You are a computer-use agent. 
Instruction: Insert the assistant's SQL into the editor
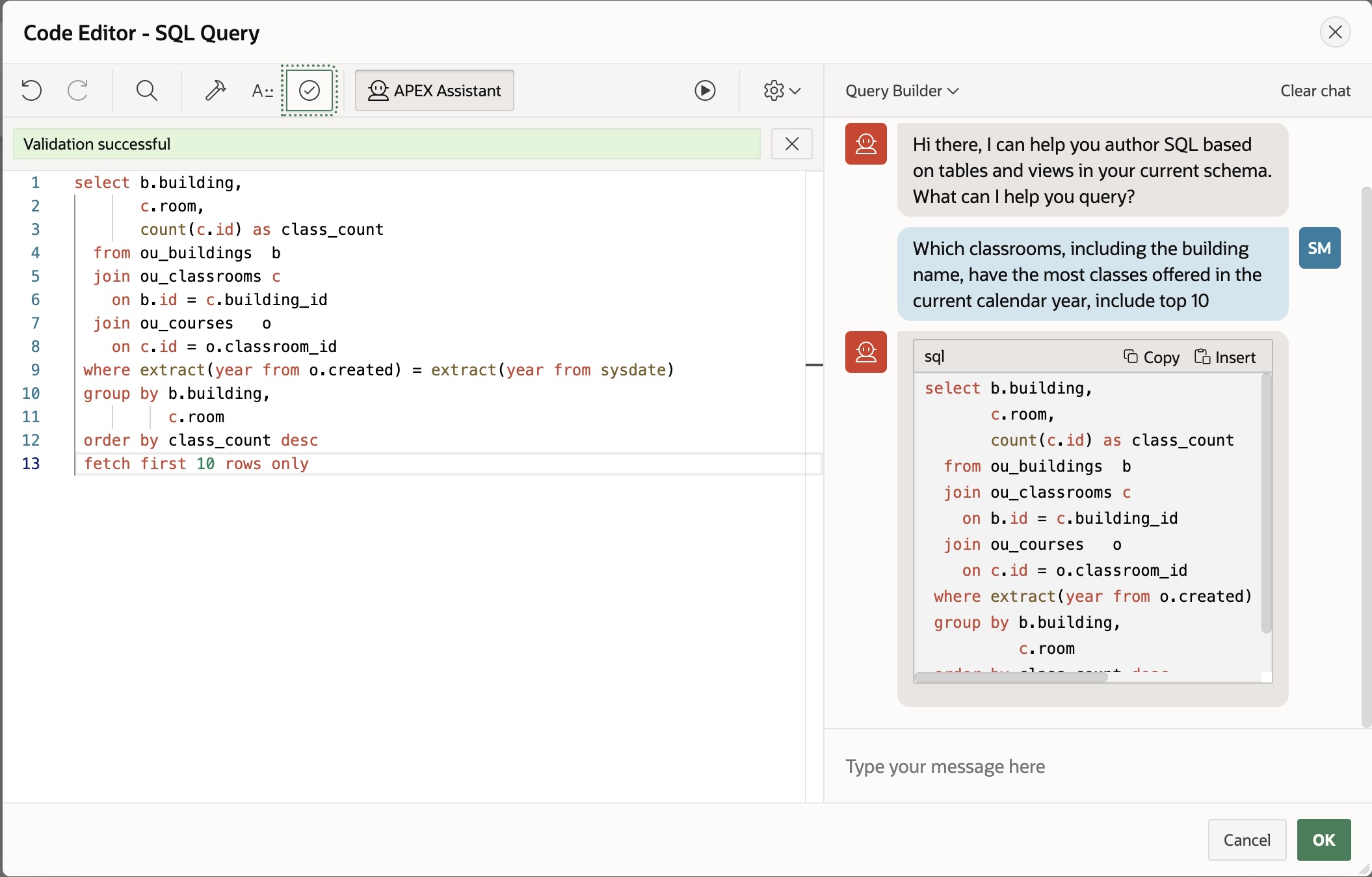1225,357
